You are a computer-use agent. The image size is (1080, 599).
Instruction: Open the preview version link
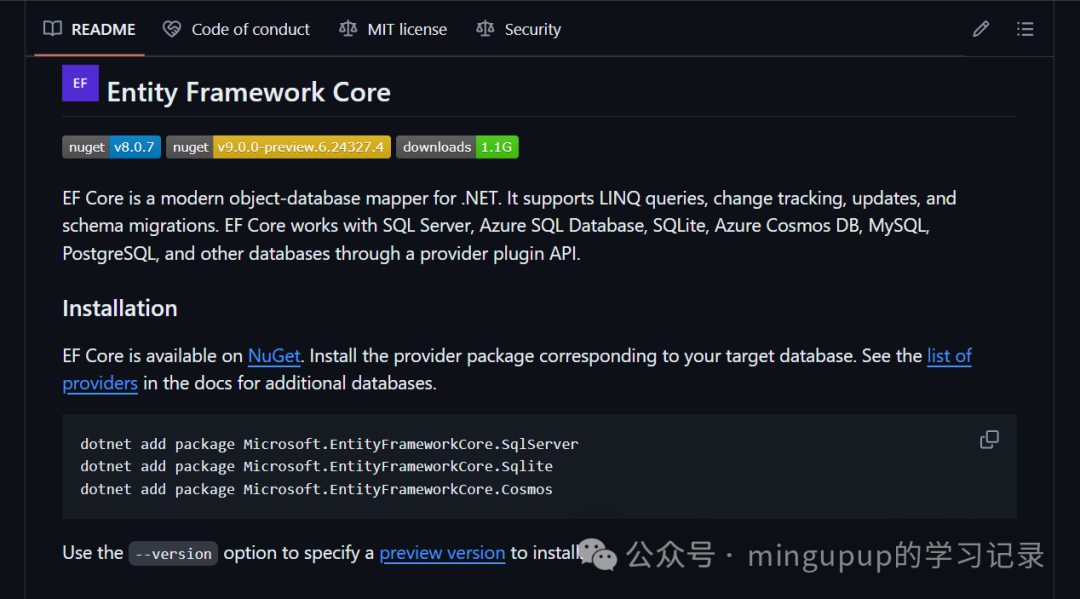(442, 552)
